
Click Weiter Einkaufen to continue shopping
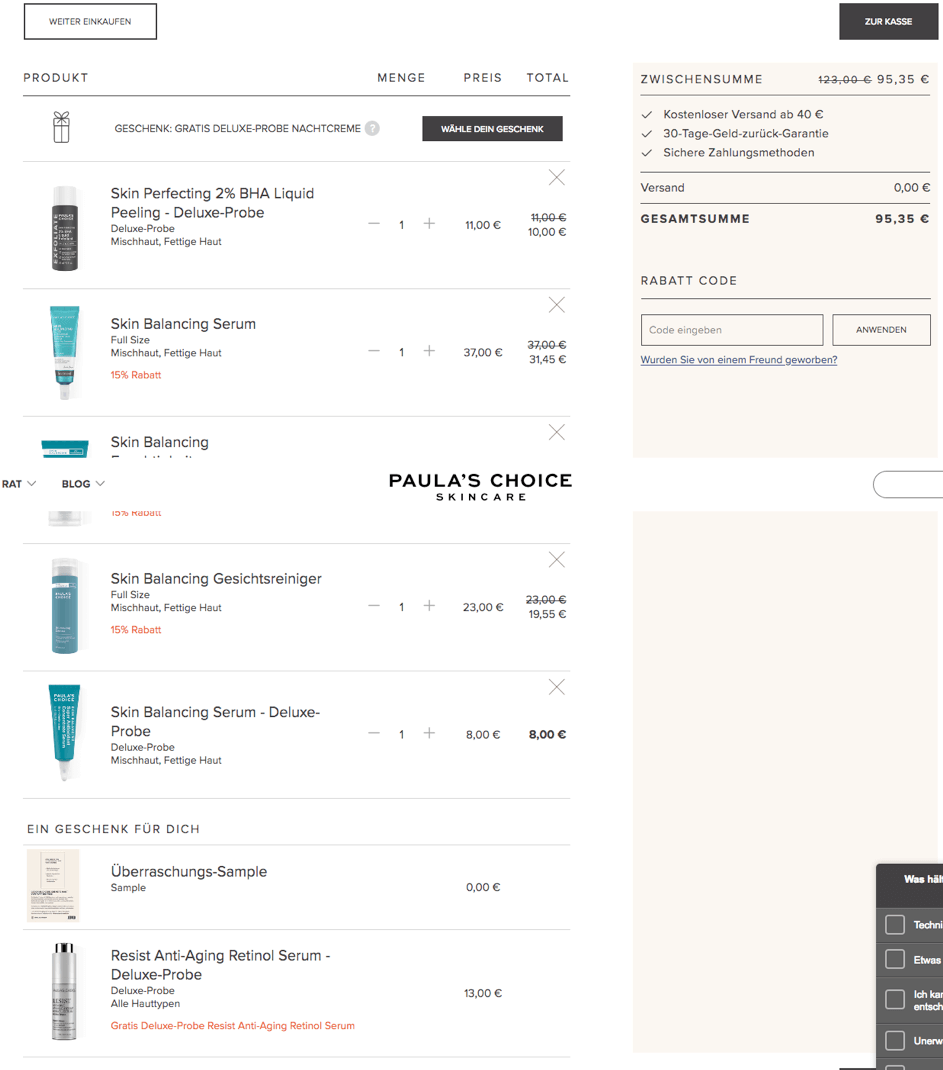[90, 21]
